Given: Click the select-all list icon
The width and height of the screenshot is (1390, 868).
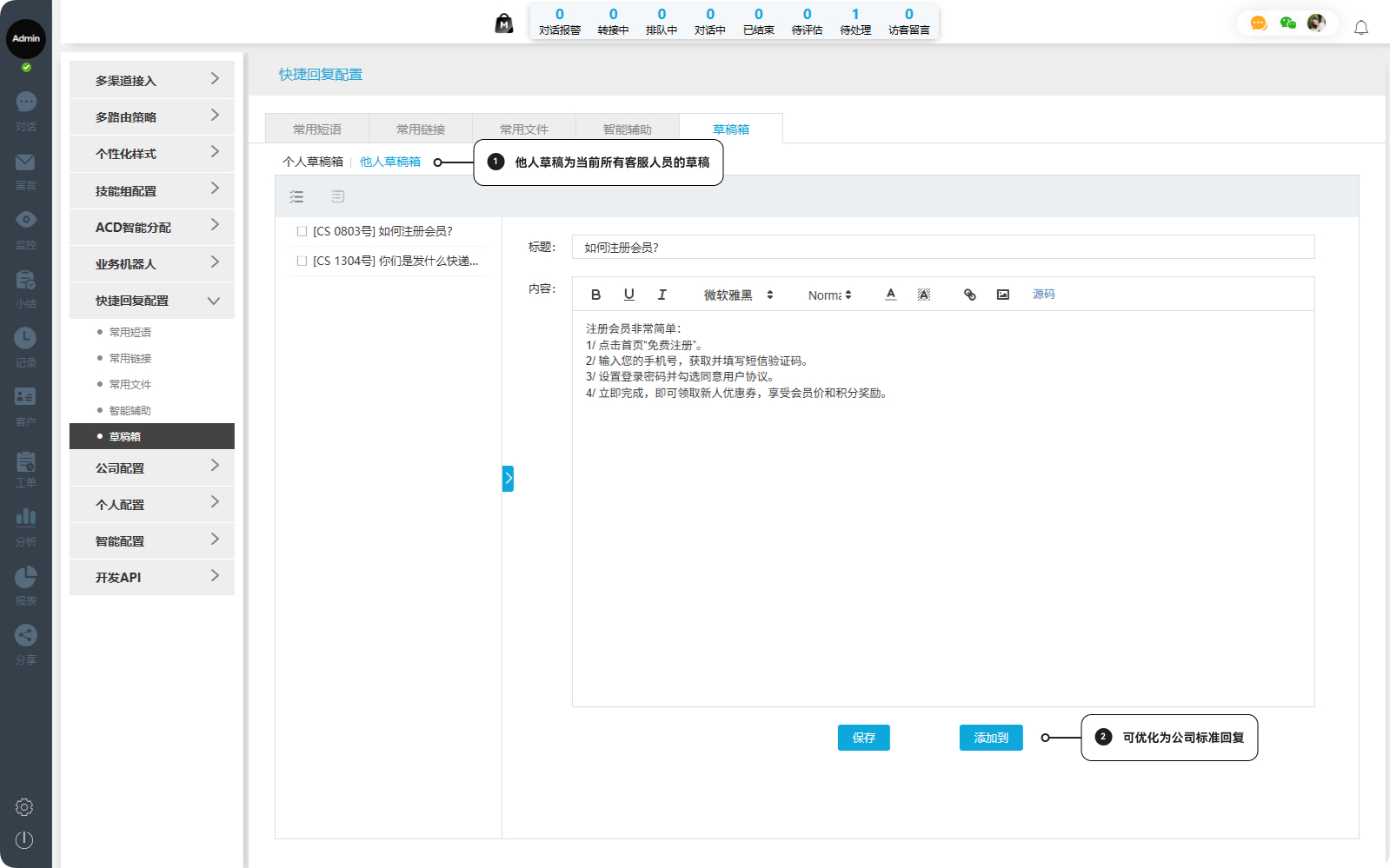Looking at the screenshot, I should coord(296,196).
